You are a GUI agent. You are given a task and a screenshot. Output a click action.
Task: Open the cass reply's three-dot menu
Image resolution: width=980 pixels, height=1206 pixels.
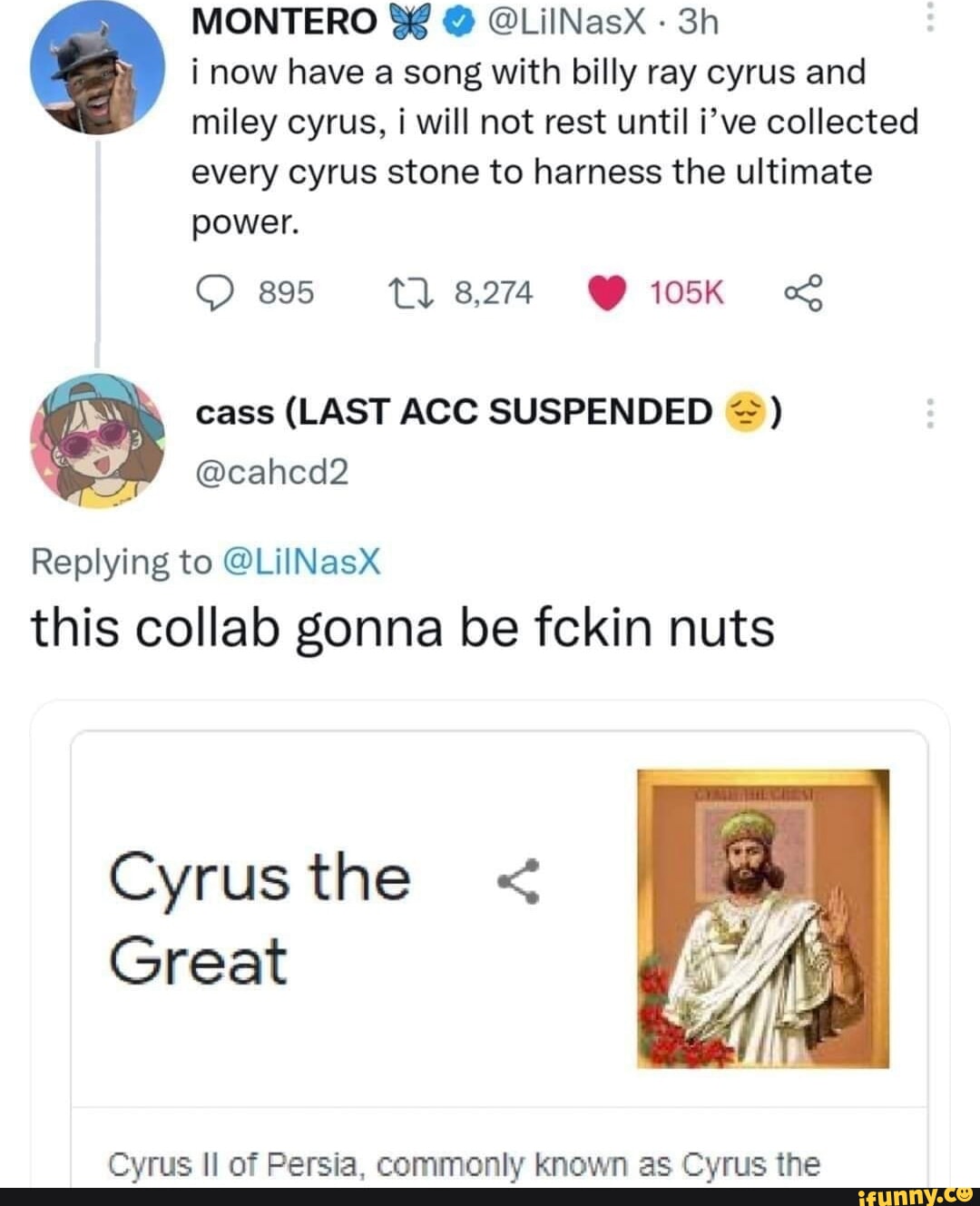pyautogui.click(x=928, y=415)
